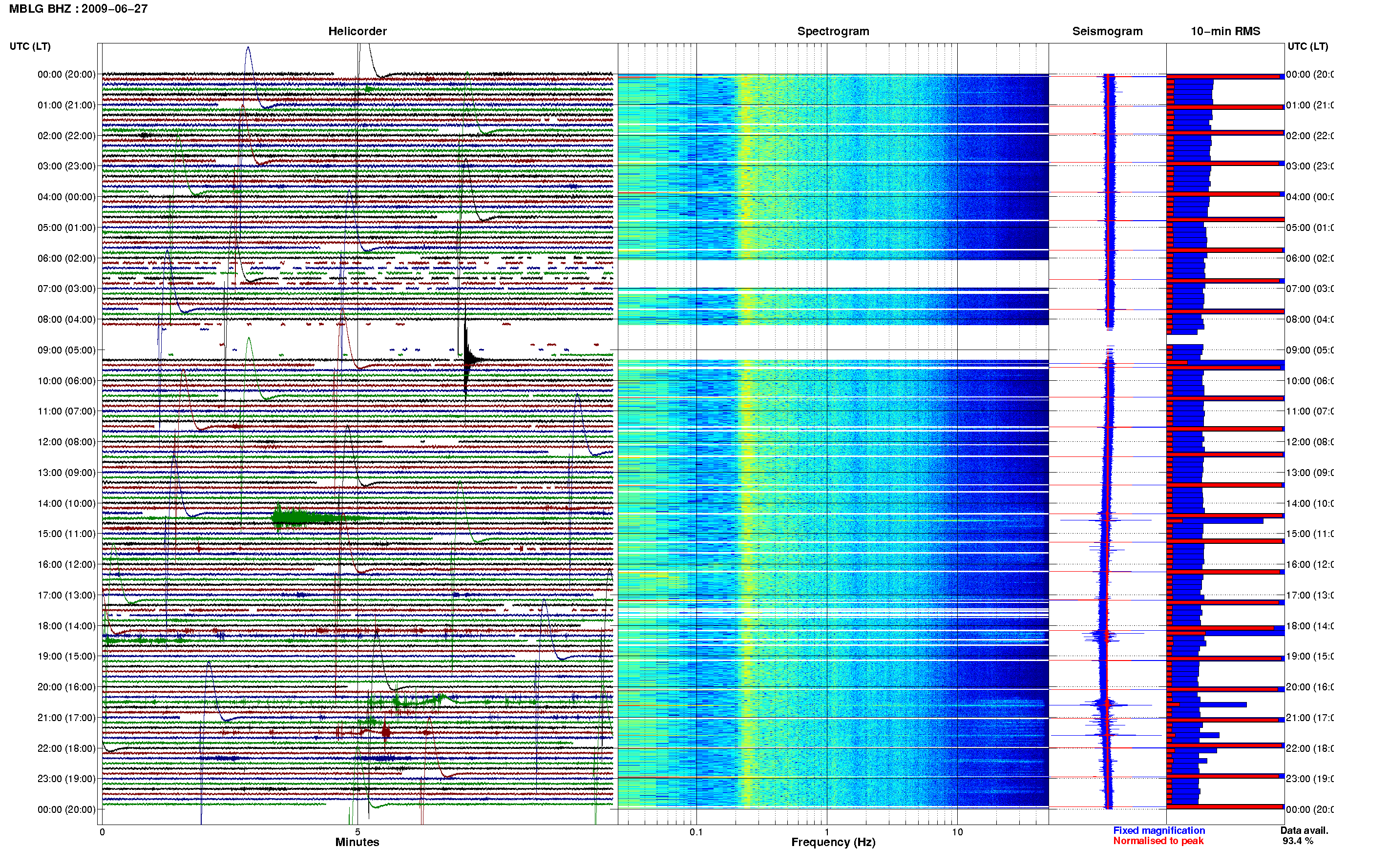Select the left '14:00 (10:00)' time label
The height and width of the screenshot is (868, 1389).
point(66,503)
